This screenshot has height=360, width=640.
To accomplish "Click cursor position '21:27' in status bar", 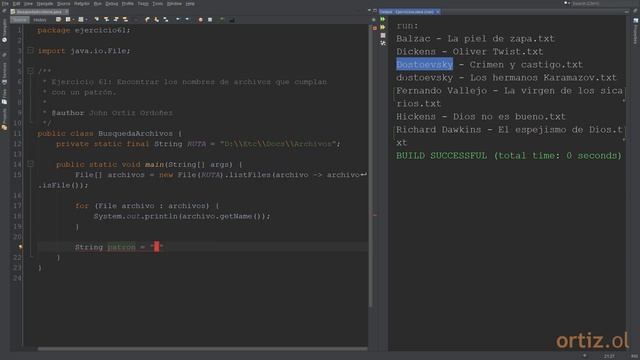I will pyautogui.click(x=609, y=356).
